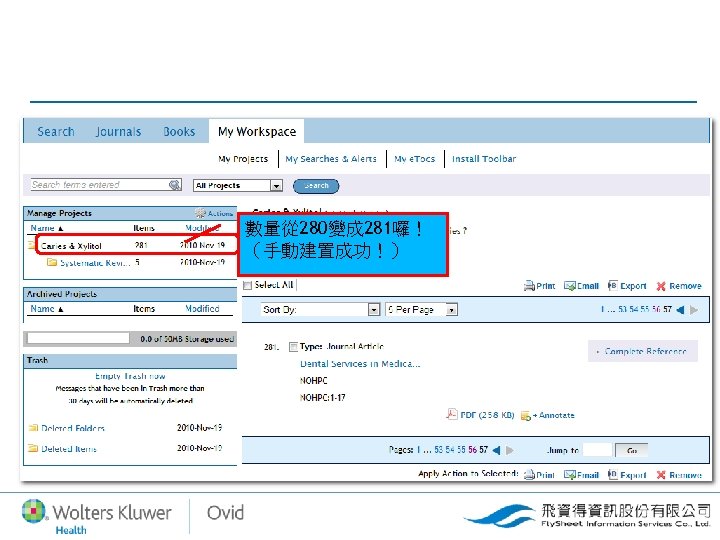Sort Archived Projects by Name
Viewport: 720px width, 540px height.
(46, 309)
